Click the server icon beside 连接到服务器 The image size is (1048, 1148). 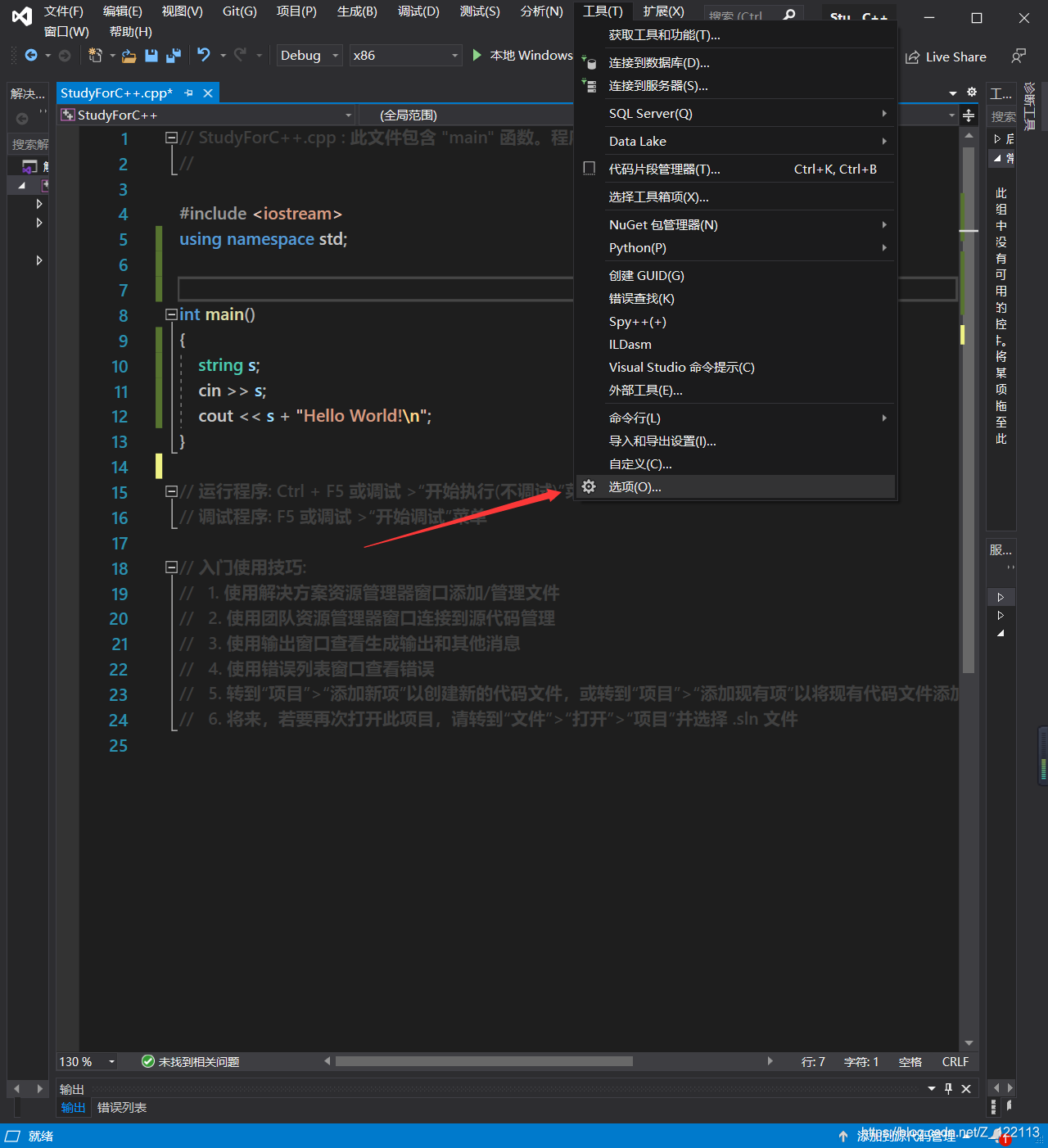coord(589,86)
